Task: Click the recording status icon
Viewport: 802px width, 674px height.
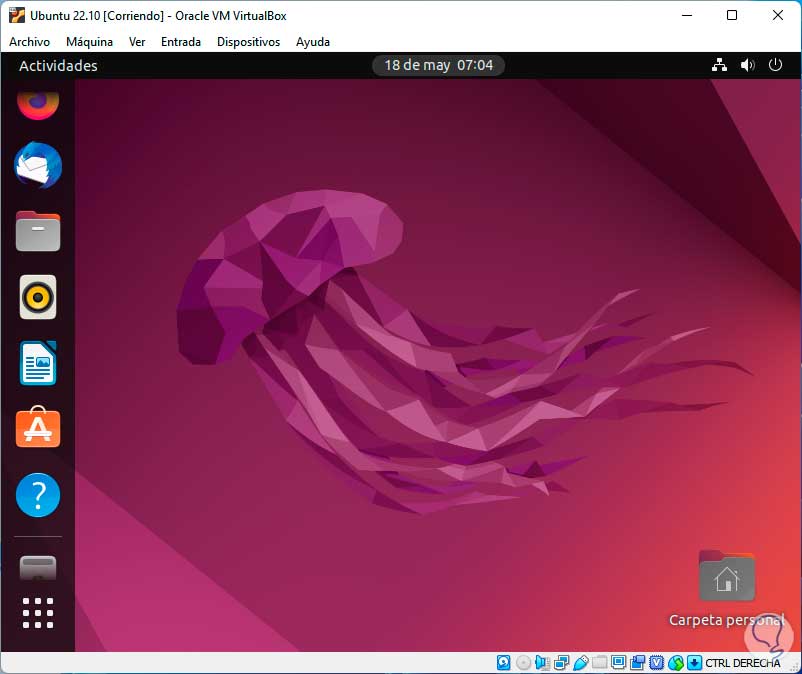Action: coord(638,663)
